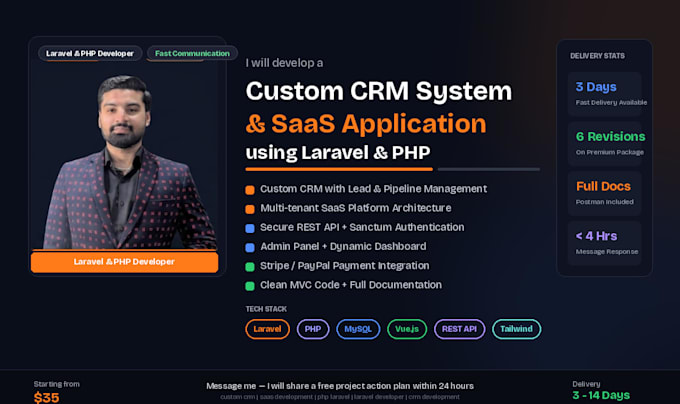Click the blue bullet beside Admin Panel line

[x=250, y=248]
